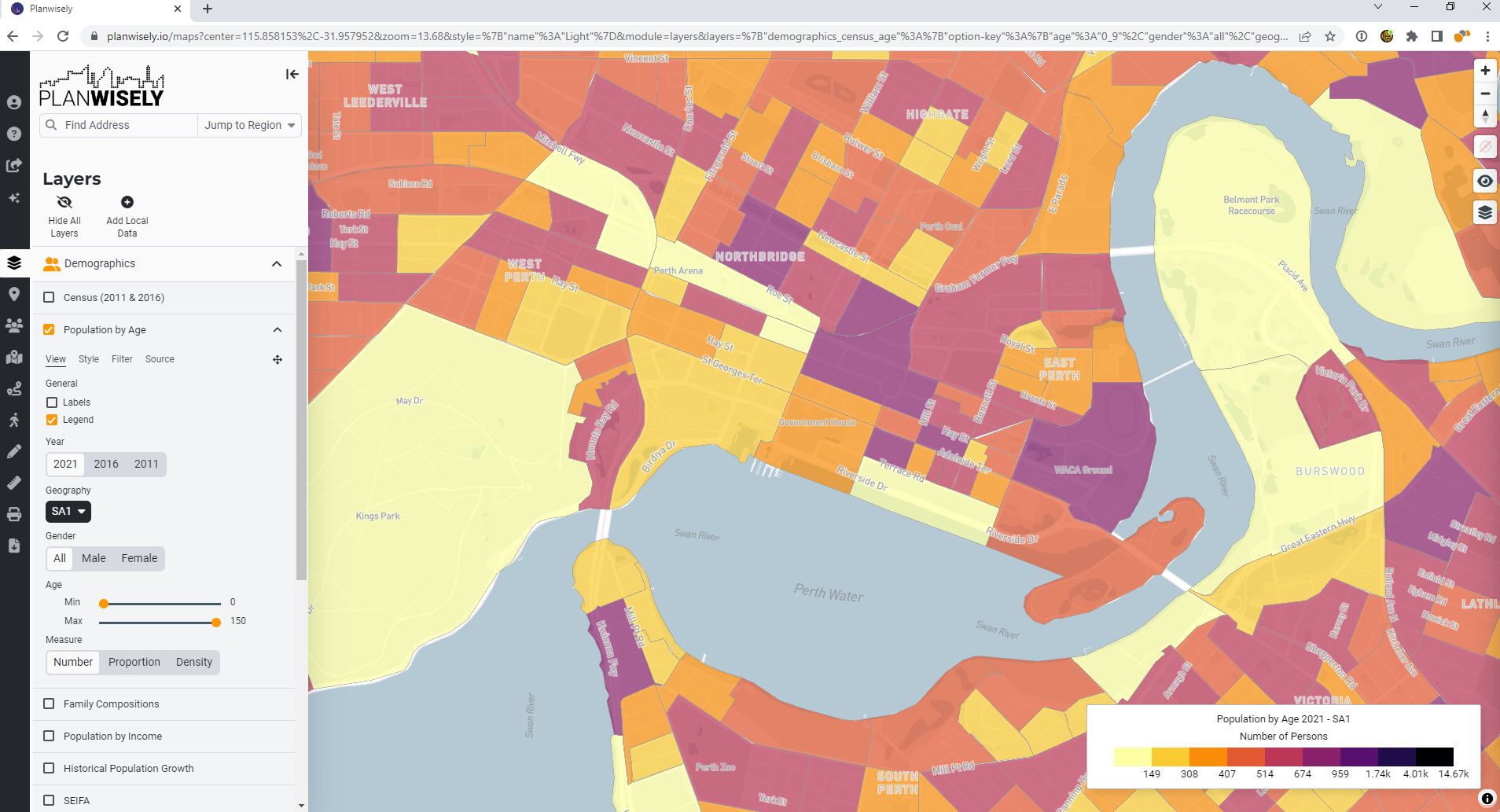Open the map layers stack button
Screen dimensions: 1500x812
(x=1485, y=212)
